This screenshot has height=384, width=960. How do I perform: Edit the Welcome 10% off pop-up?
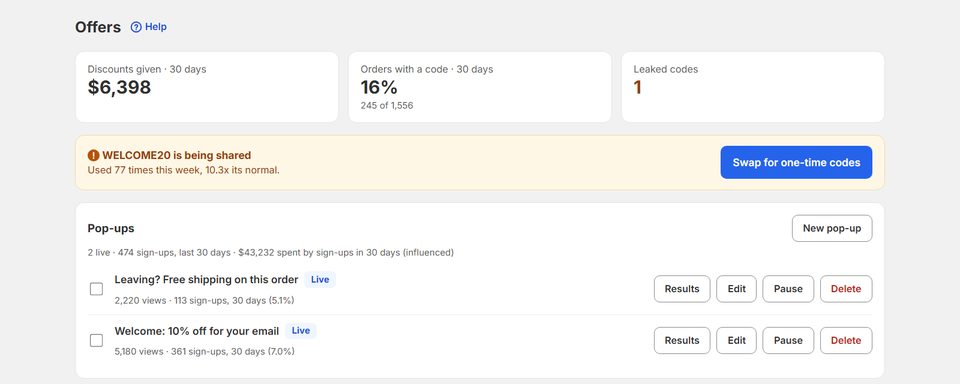737,341
